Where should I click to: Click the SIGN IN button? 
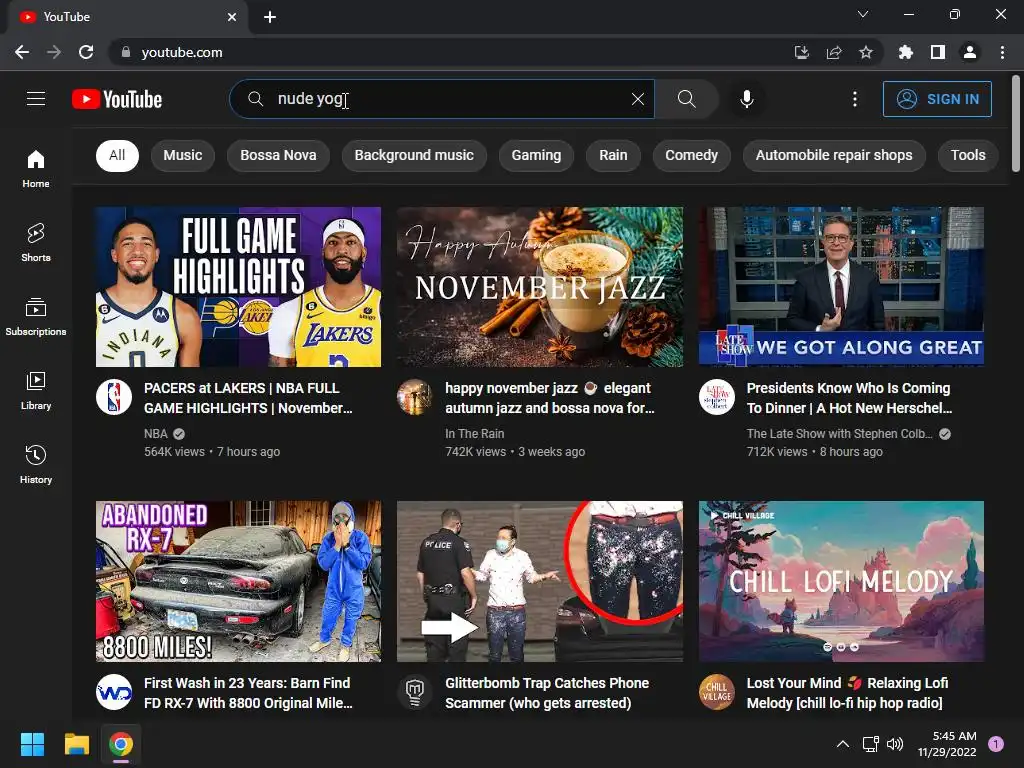tap(937, 99)
